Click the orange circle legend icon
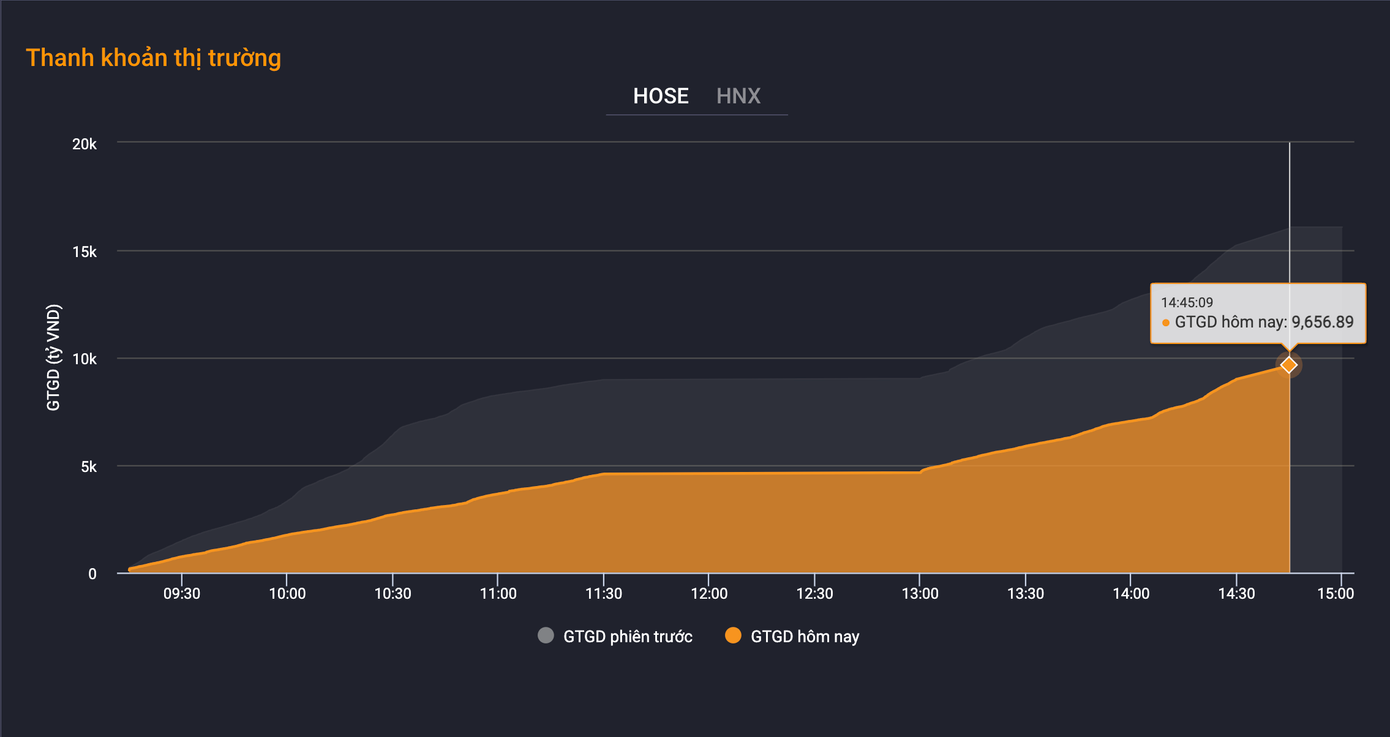This screenshot has width=1390, height=737. click(733, 636)
